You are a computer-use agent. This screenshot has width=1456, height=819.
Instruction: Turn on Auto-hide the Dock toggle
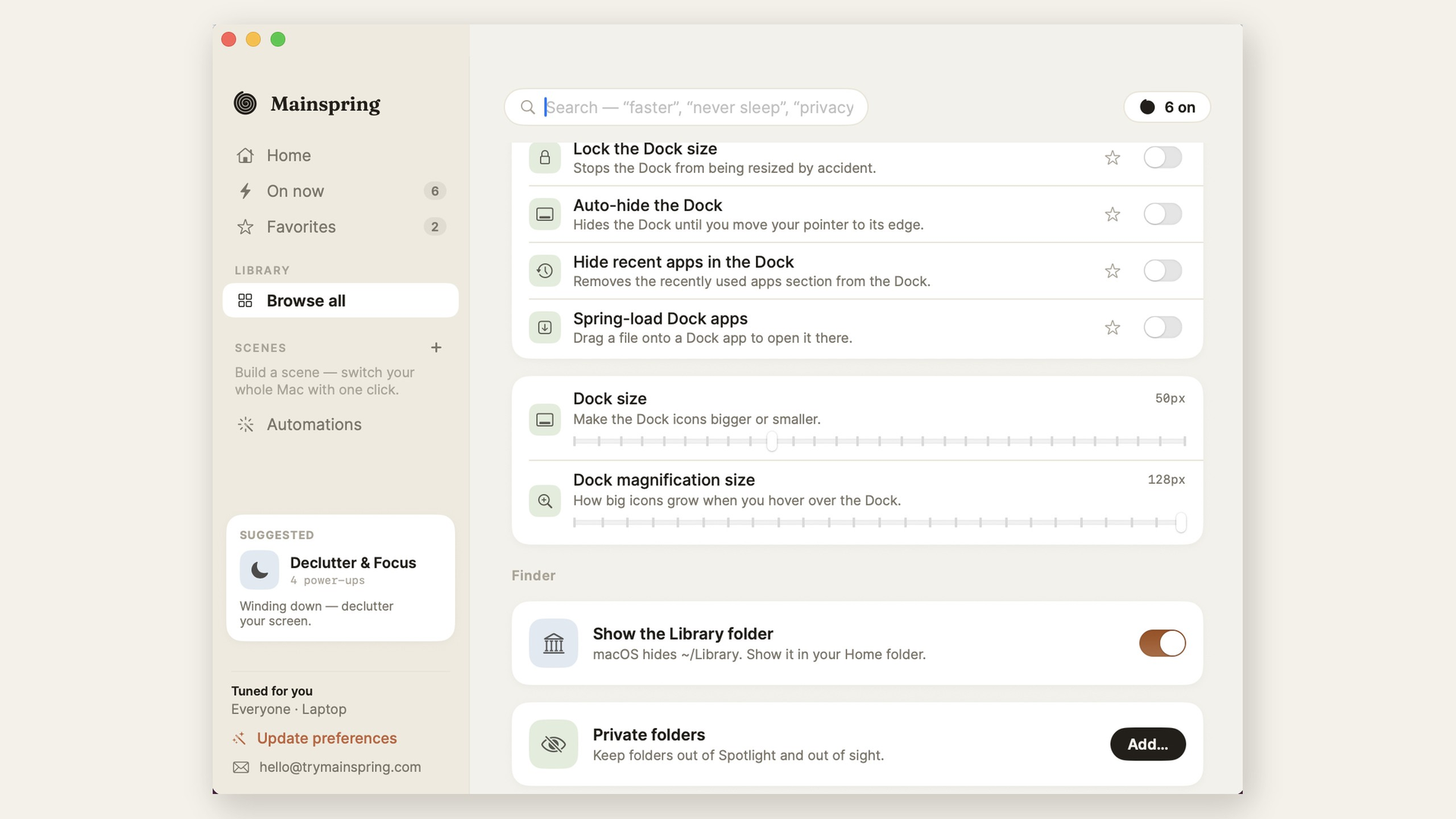click(x=1163, y=215)
